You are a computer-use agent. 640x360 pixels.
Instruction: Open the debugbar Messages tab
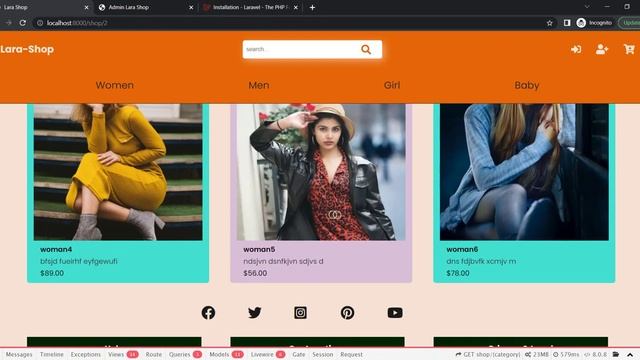(x=19, y=354)
